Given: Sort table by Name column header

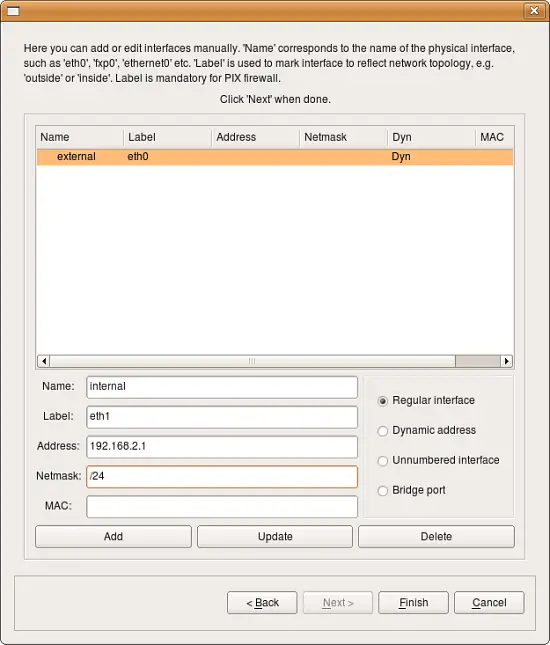Looking at the screenshot, I should [x=80, y=137].
